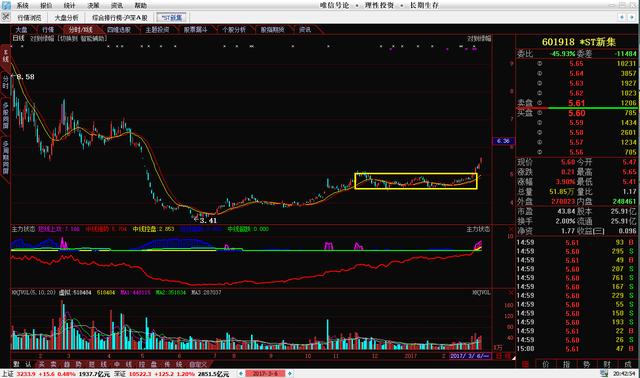Select the 分时 vertical side tab
This screenshot has height=378, width=640.
pyautogui.click(x=5, y=82)
